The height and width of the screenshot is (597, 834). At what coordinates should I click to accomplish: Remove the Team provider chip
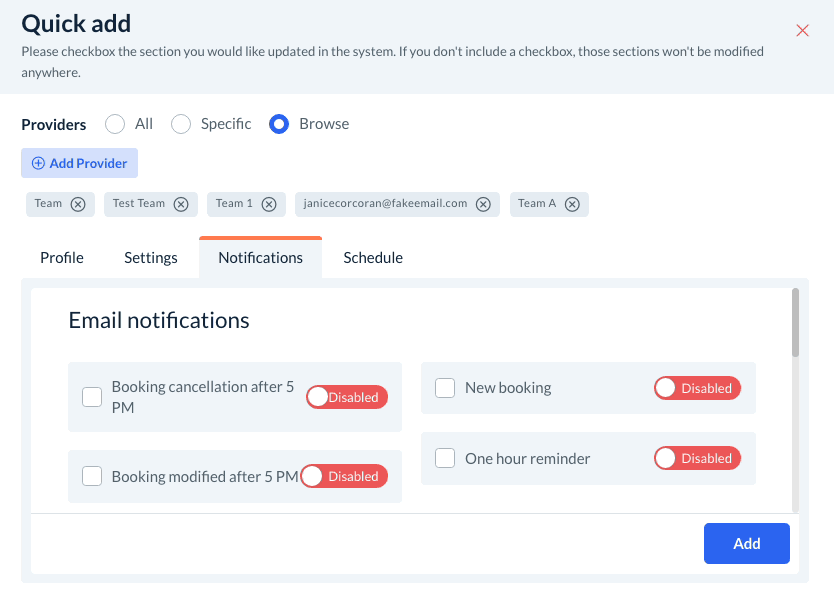(x=78, y=204)
